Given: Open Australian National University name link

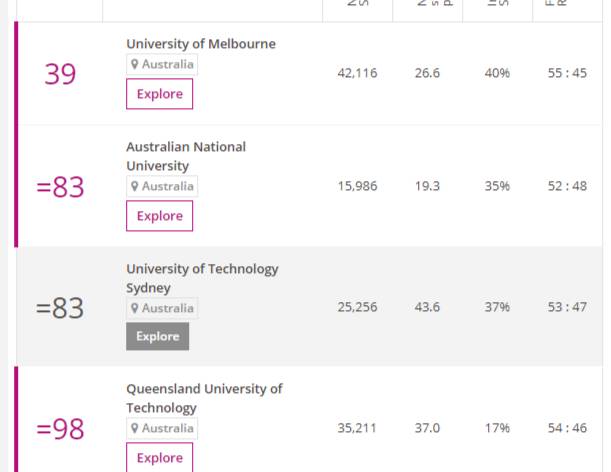Looking at the screenshot, I should coord(186,156).
